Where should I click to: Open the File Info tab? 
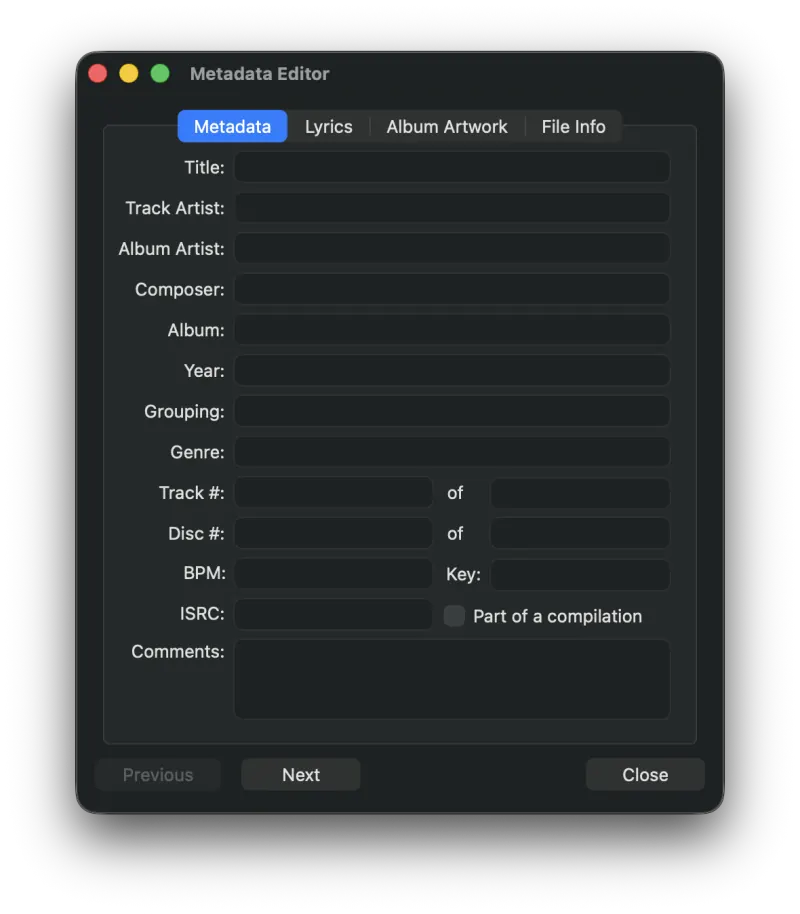[x=573, y=126]
